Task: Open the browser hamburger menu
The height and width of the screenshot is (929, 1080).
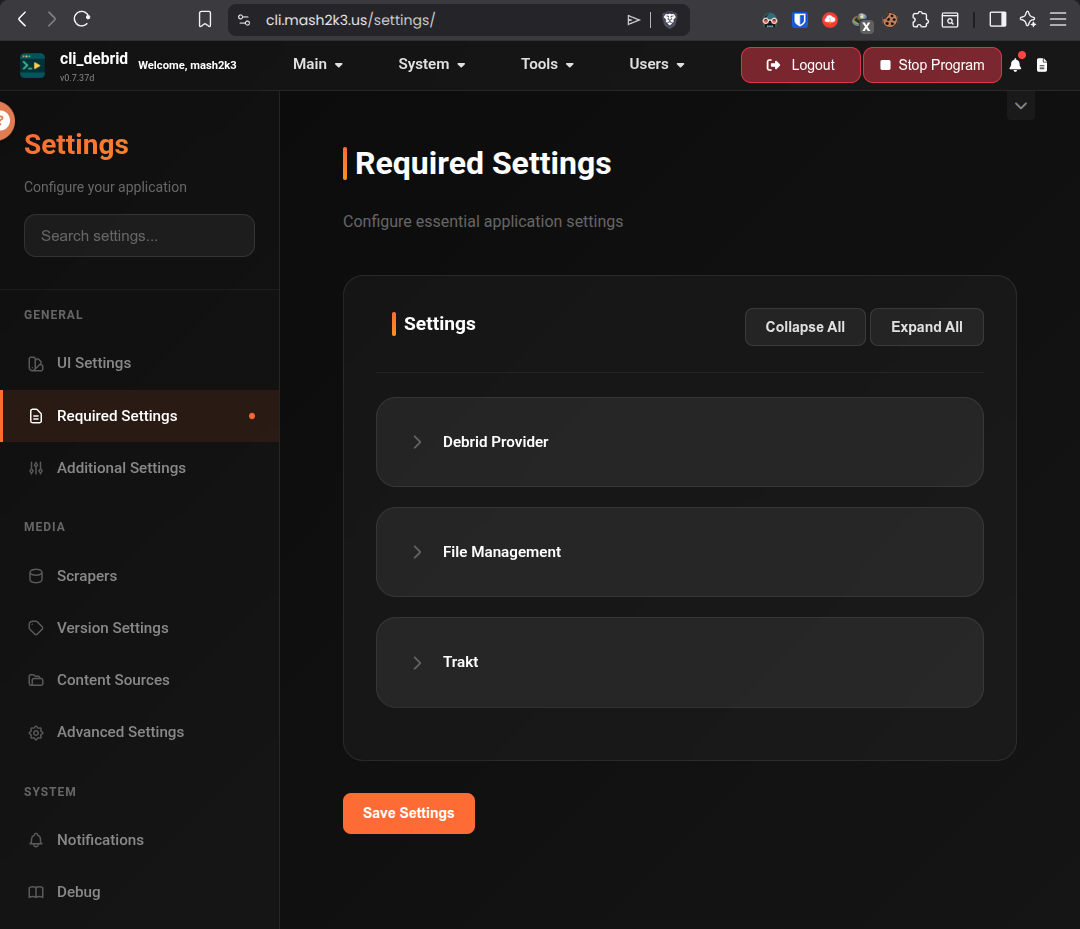Action: tap(1058, 19)
